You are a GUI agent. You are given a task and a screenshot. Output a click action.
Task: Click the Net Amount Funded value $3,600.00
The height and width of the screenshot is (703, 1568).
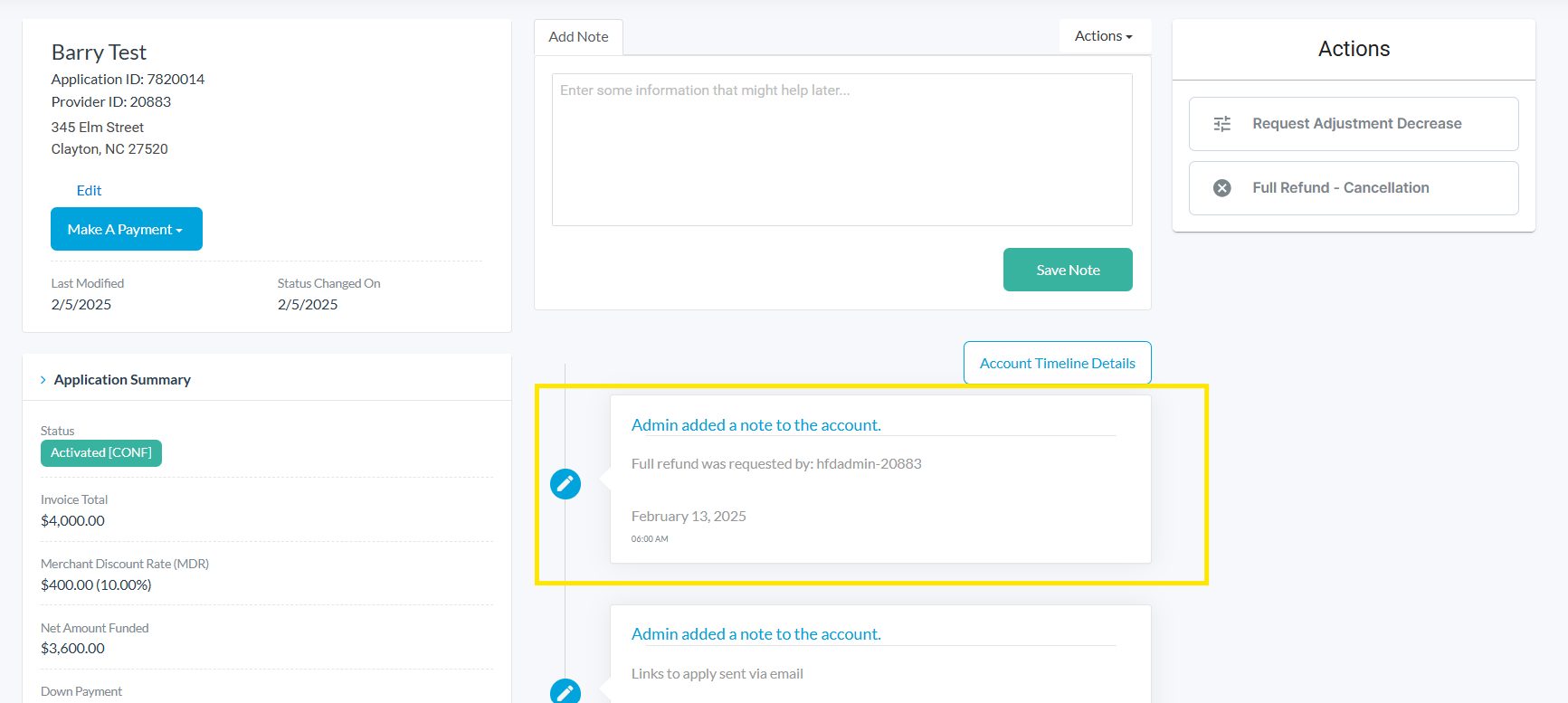pos(72,649)
